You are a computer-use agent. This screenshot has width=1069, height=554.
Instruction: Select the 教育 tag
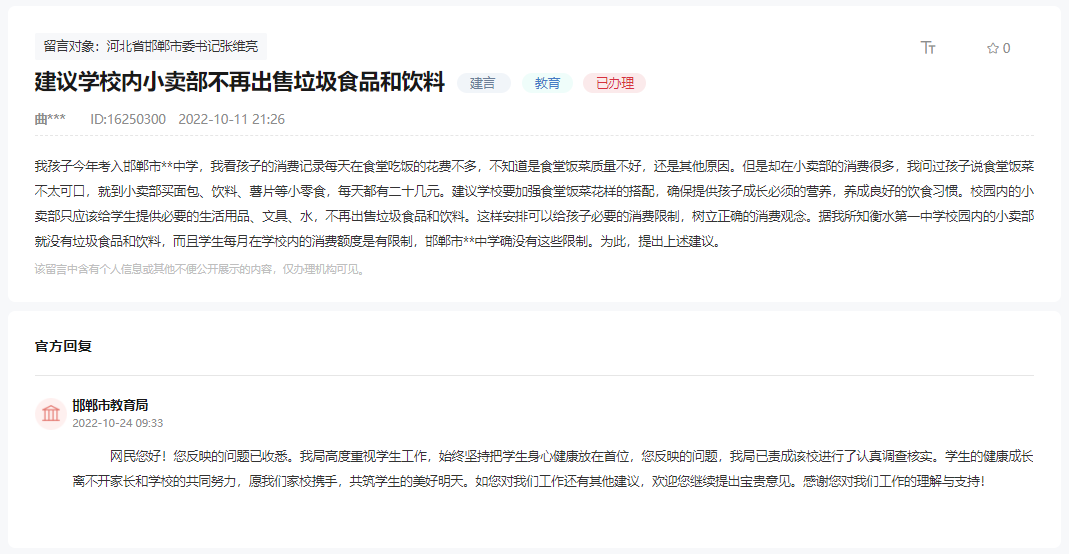[547, 83]
